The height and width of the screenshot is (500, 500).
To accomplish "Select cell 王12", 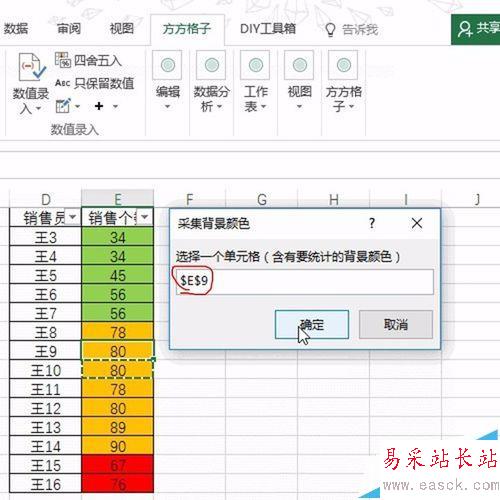I will click(x=46, y=408).
